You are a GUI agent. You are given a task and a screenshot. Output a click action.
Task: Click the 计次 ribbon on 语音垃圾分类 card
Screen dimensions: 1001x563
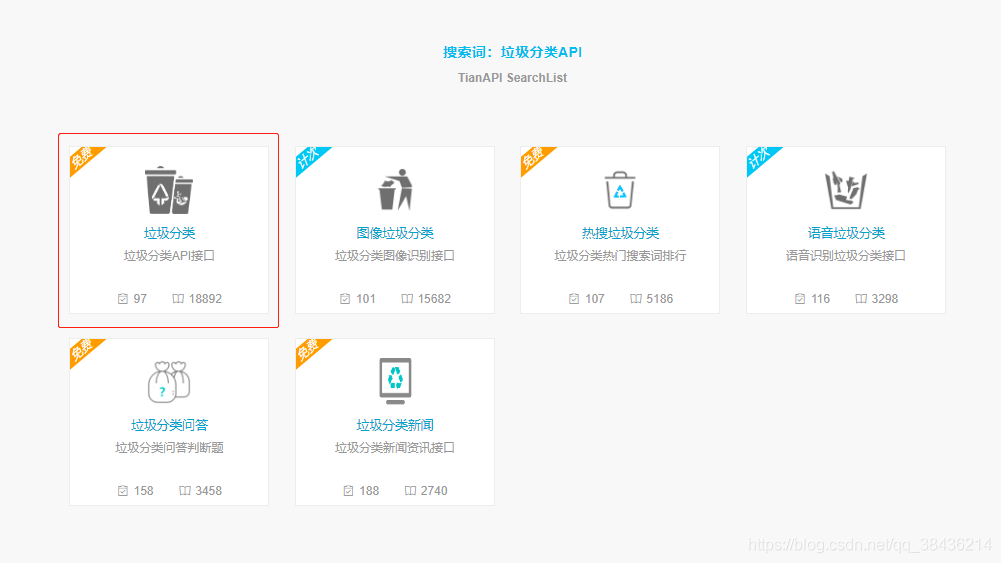tap(760, 158)
